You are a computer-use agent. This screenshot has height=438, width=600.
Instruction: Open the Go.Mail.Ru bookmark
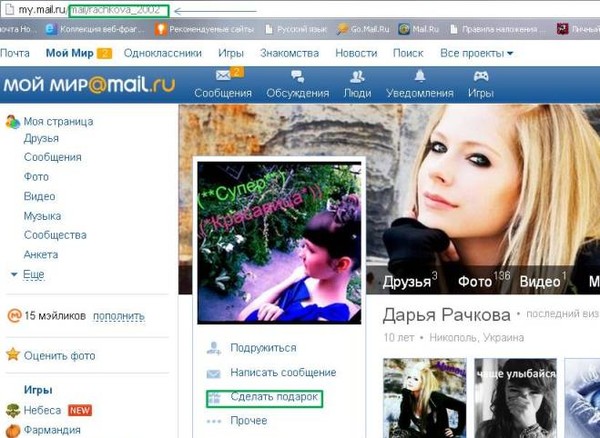(x=363, y=29)
